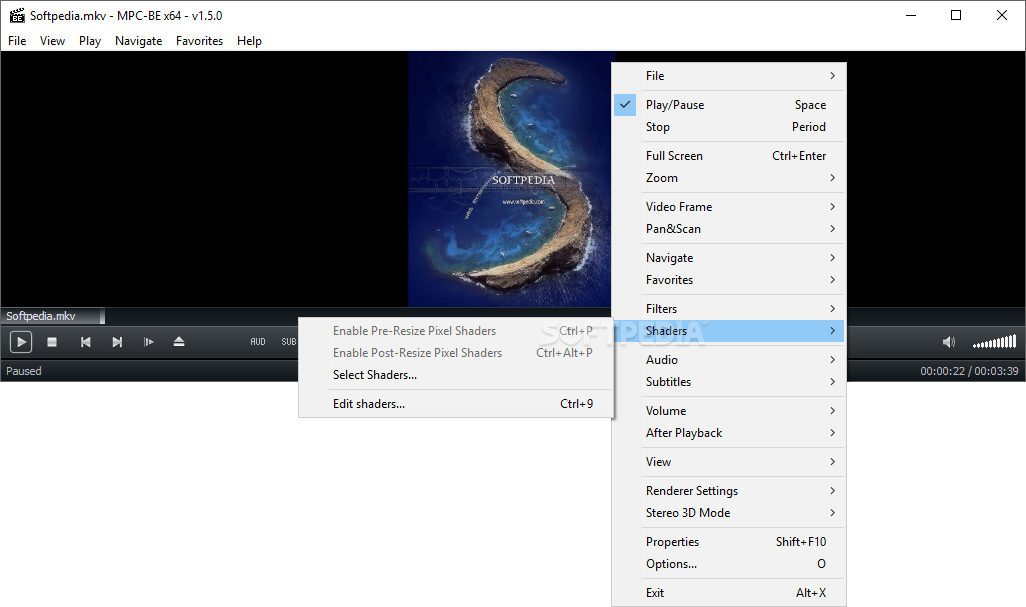Adjust the volume level slider
The image size is (1026, 607).
pos(994,341)
